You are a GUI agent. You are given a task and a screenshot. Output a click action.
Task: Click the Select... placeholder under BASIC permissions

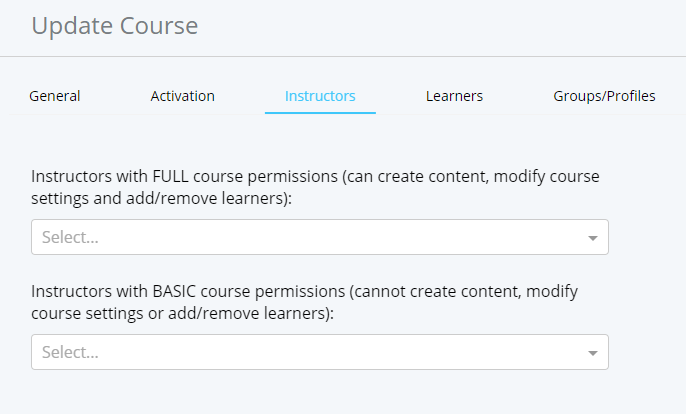coord(70,353)
